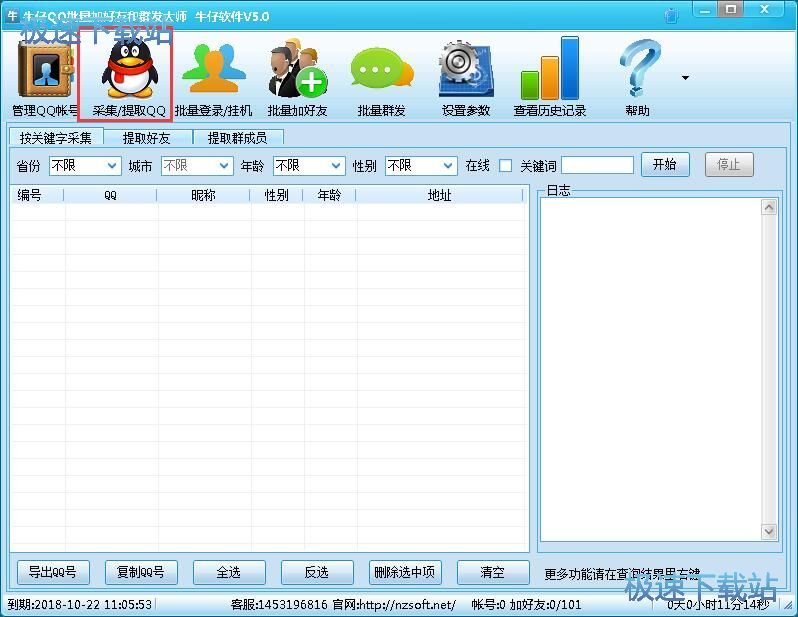Screen dimensions: 798x617
Task: Click 客服:1453196816 in status bar
Action: coord(279,605)
